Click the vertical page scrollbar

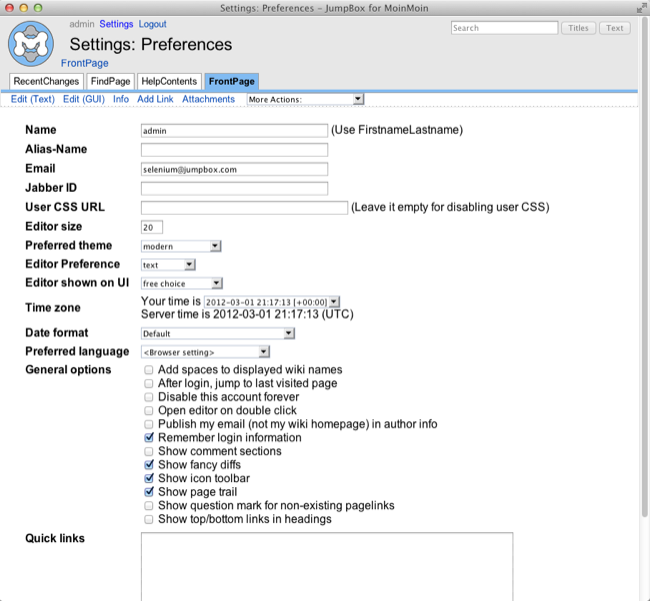click(x=644, y=265)
